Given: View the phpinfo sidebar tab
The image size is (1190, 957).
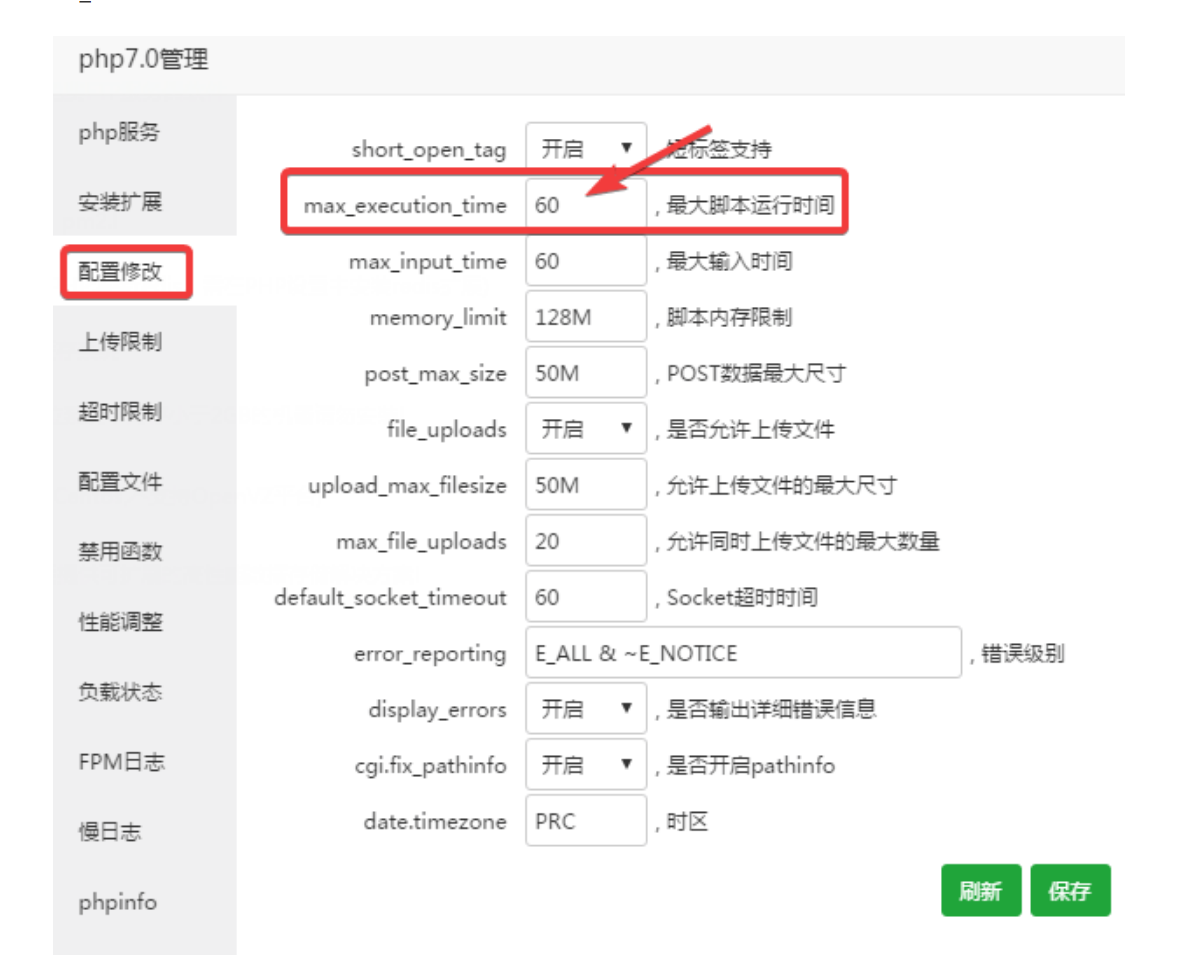Looking at the screenshot, I should 118,902.
